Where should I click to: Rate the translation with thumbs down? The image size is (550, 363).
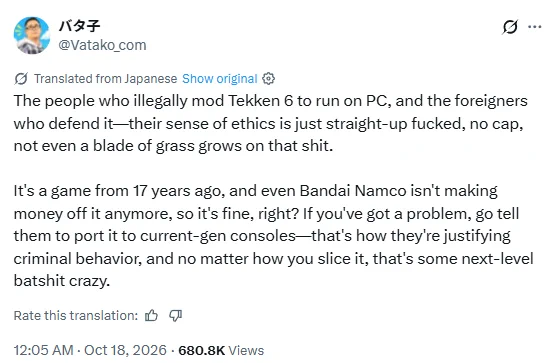point(175,316)
